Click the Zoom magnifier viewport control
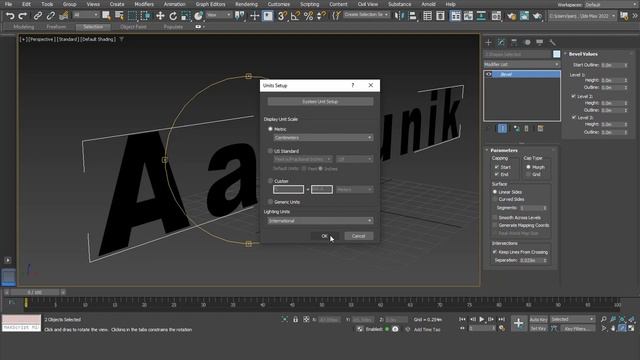Image resolution: width=640 pixels, height=360 pixels. coord(604,319)
